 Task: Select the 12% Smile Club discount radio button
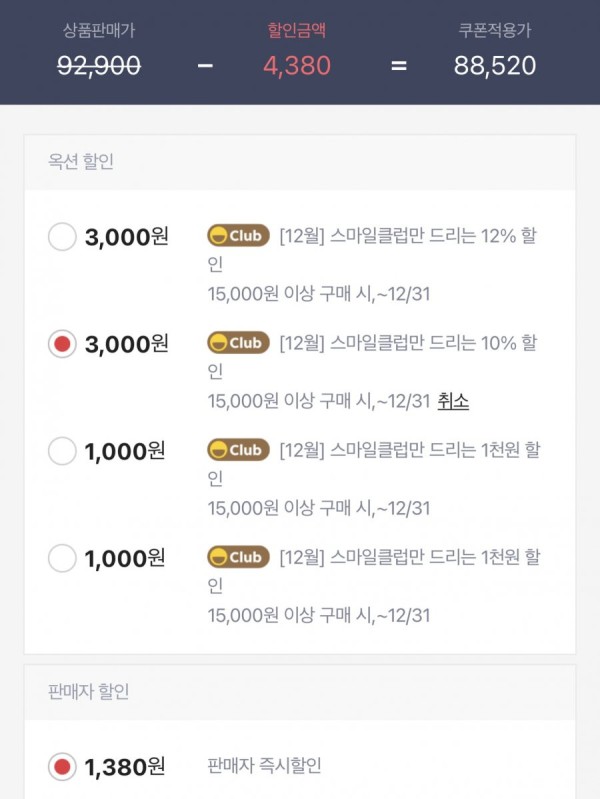point(62,236)
